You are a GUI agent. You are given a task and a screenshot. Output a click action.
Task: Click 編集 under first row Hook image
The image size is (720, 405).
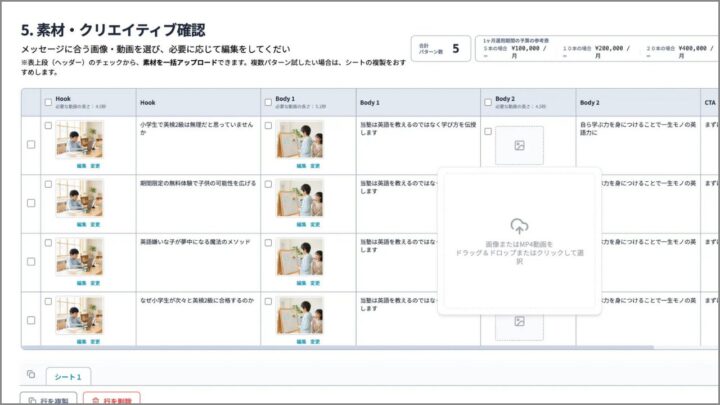(x=82, y=166)
